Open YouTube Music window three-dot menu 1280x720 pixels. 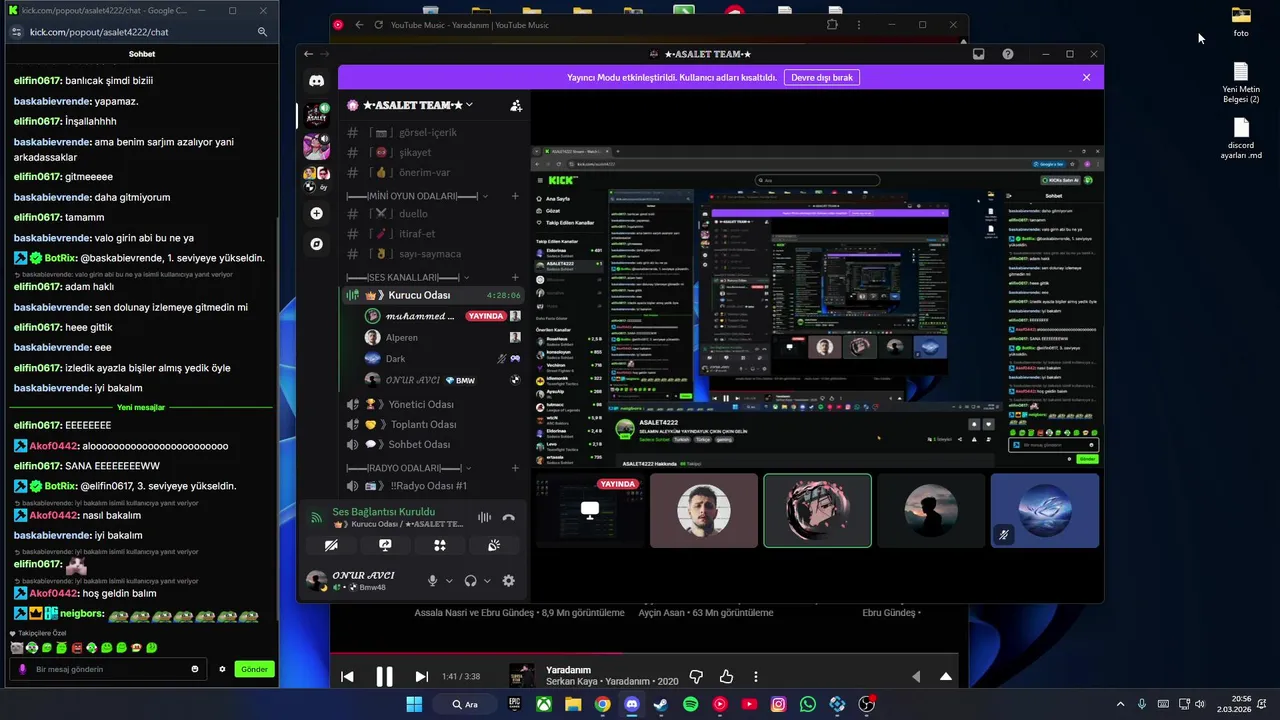click(859, 25)
